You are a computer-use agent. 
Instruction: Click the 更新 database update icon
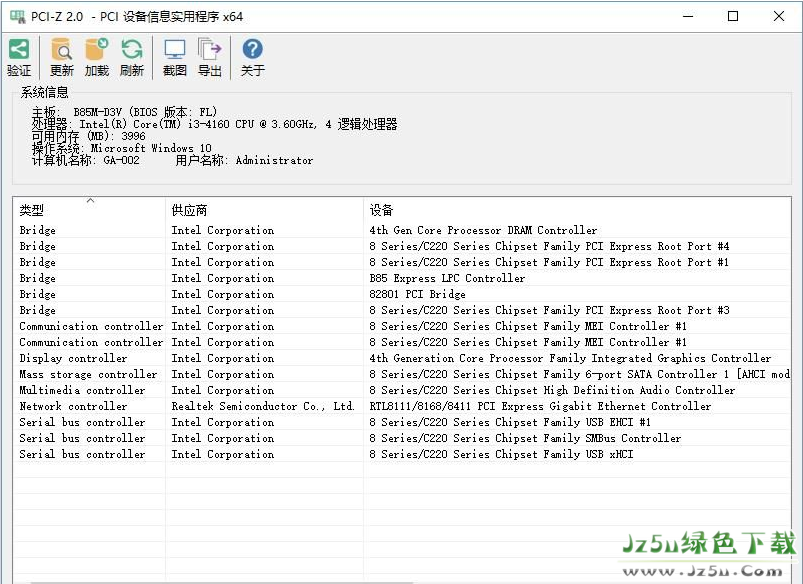point(61,50)
